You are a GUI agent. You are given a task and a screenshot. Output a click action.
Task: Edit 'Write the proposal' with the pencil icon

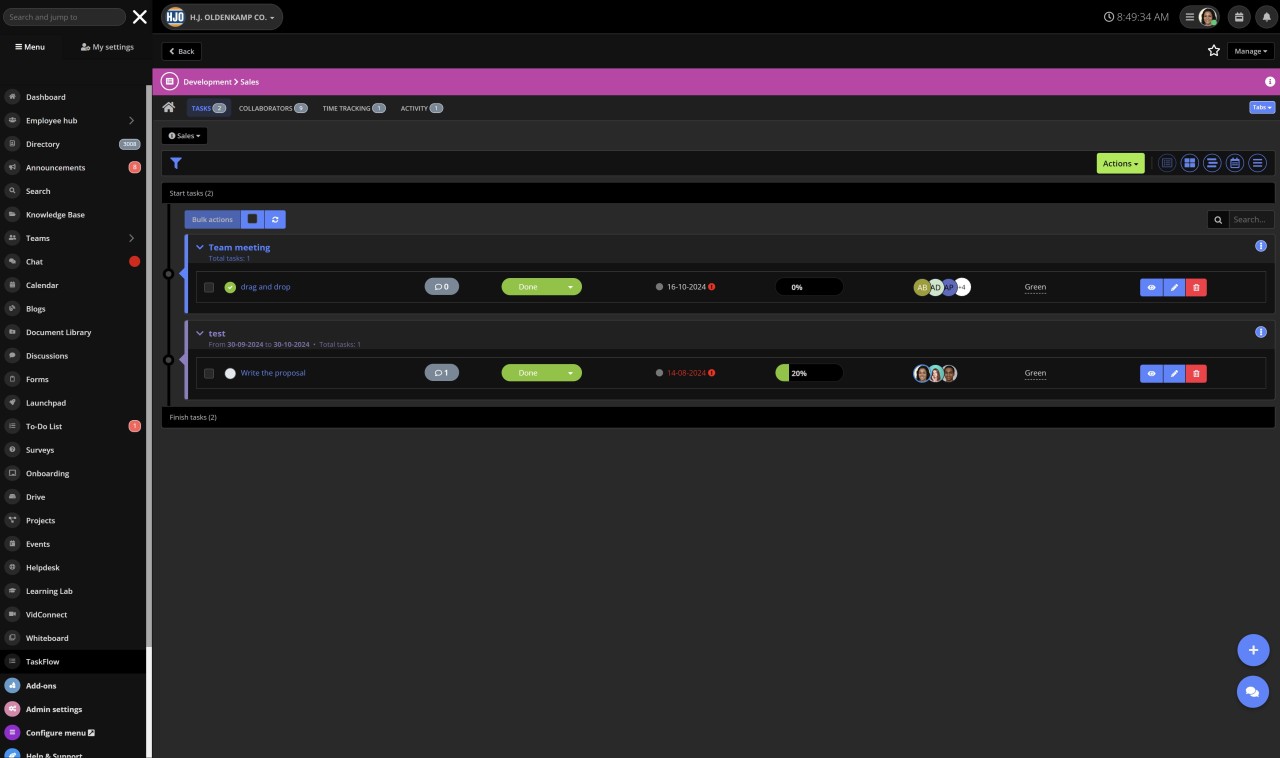point(1174,373)
